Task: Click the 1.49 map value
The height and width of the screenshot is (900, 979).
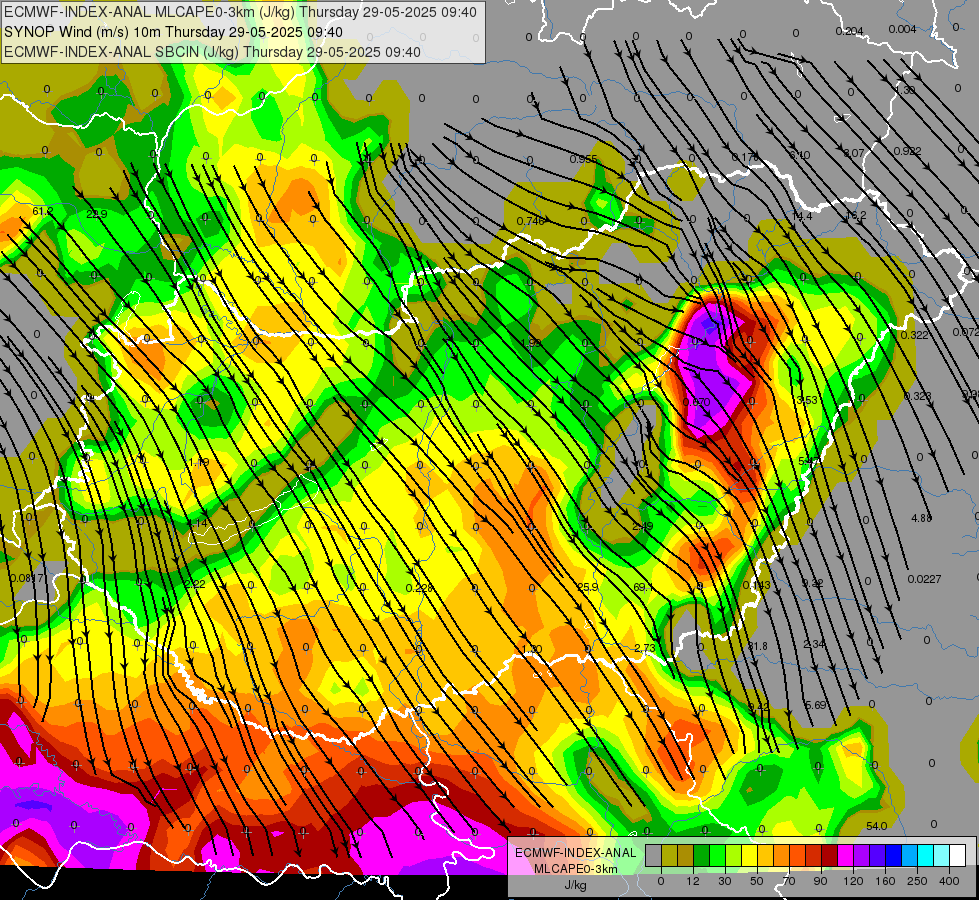Action: point(199,463)
